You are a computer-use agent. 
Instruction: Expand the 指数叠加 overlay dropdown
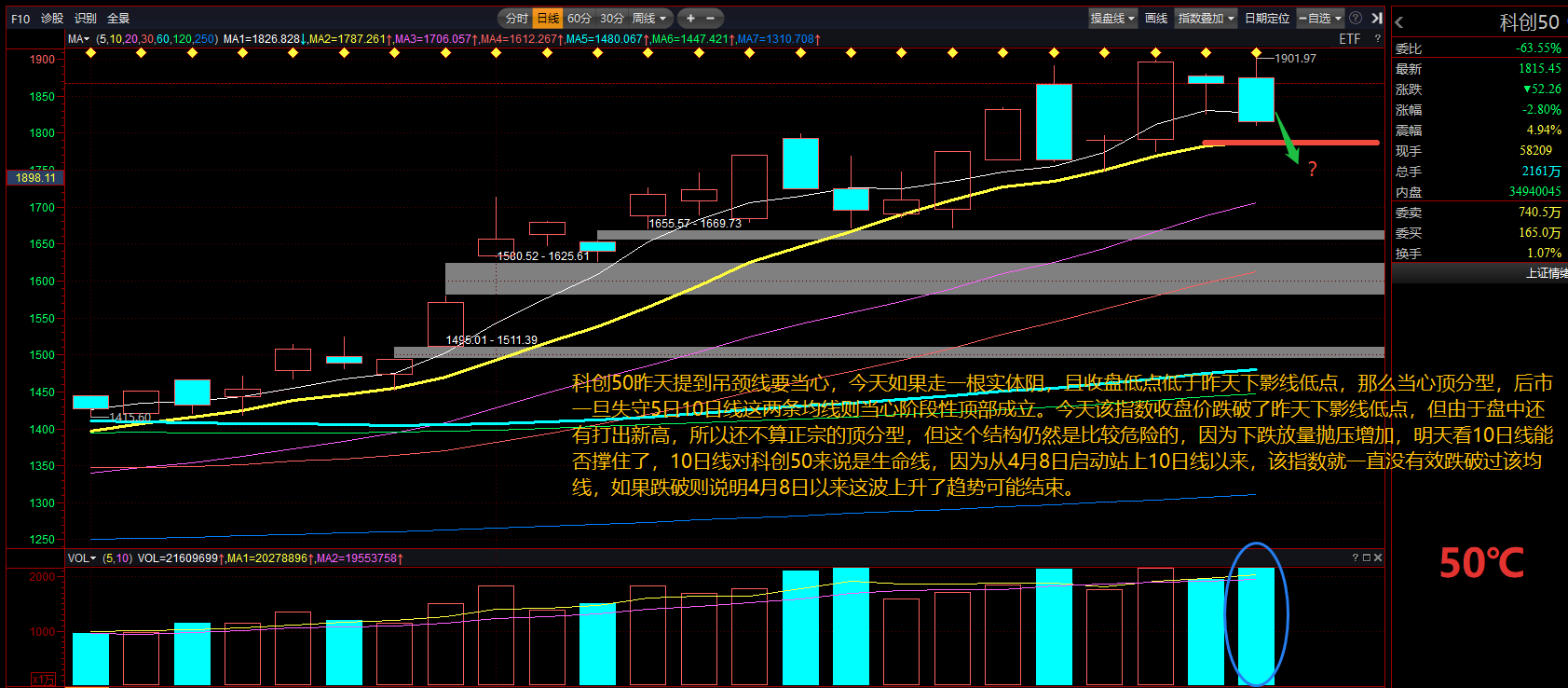click(1207, 19)
